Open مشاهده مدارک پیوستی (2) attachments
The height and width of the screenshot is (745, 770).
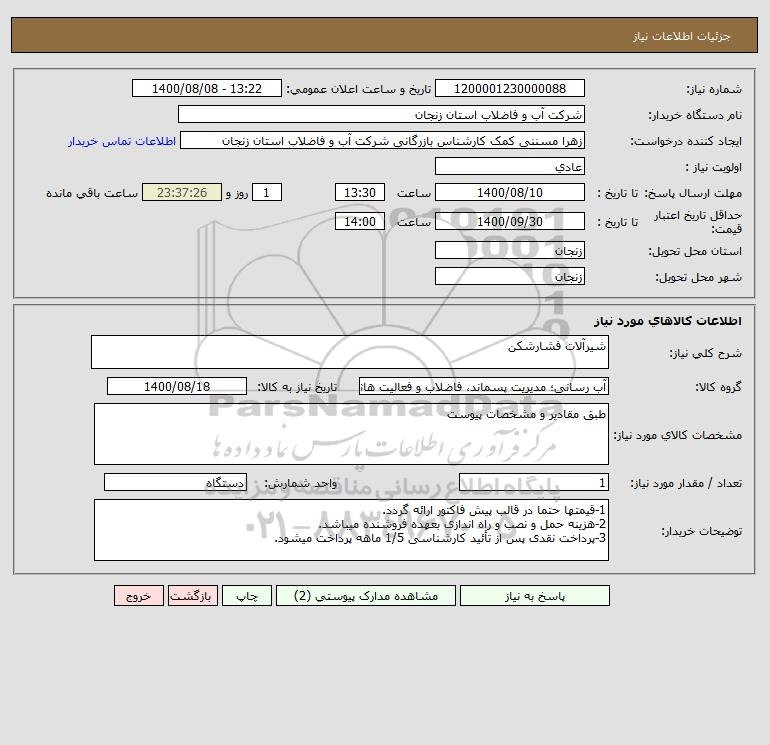coord(366,596)
